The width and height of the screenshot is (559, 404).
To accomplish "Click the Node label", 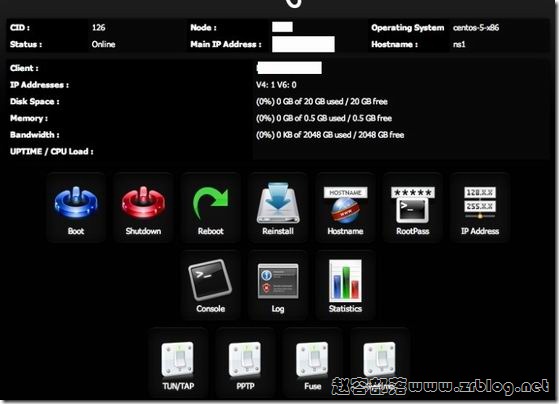I will (x=203, y=27).
